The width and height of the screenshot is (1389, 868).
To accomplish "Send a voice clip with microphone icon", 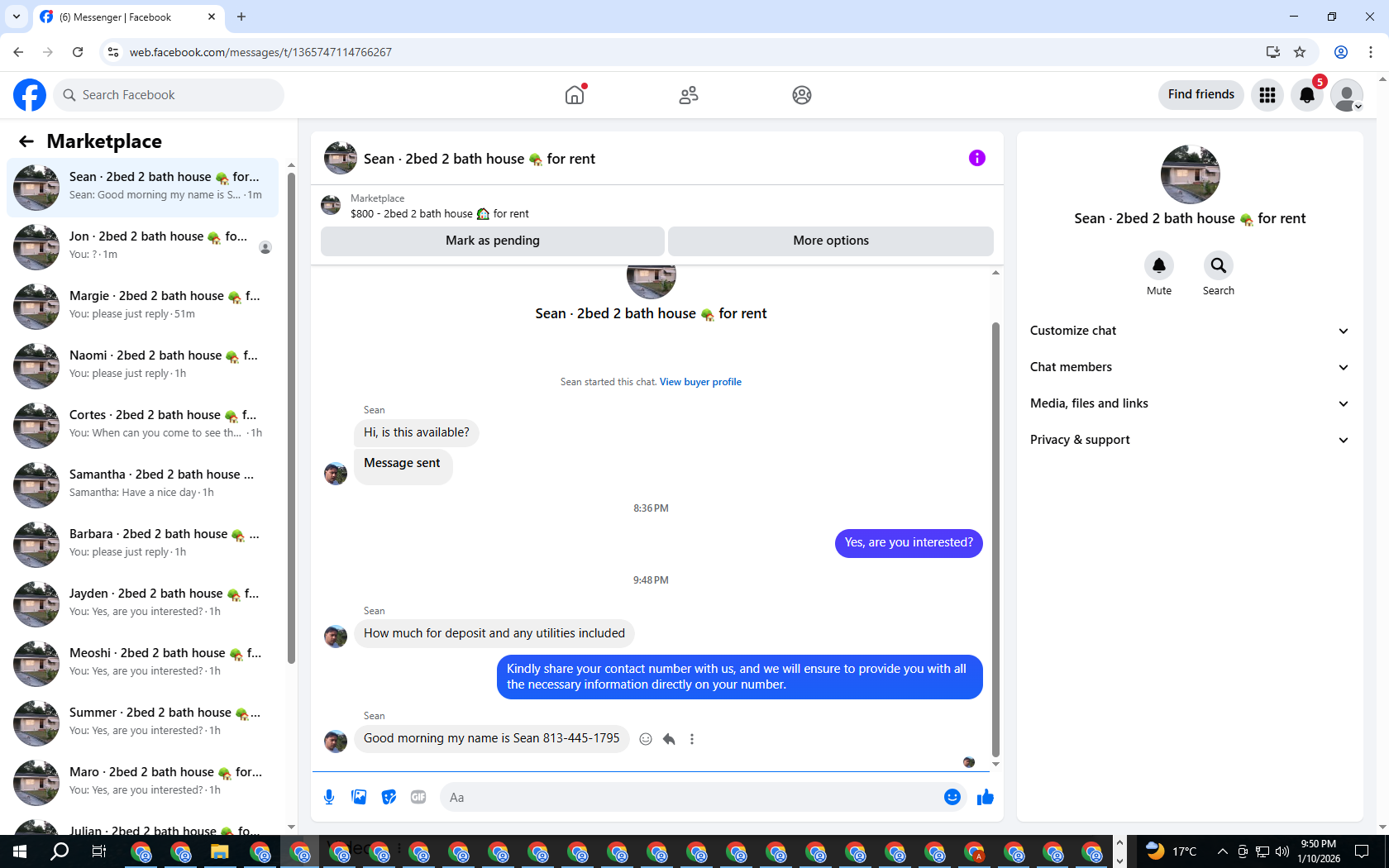I will 329,797.
